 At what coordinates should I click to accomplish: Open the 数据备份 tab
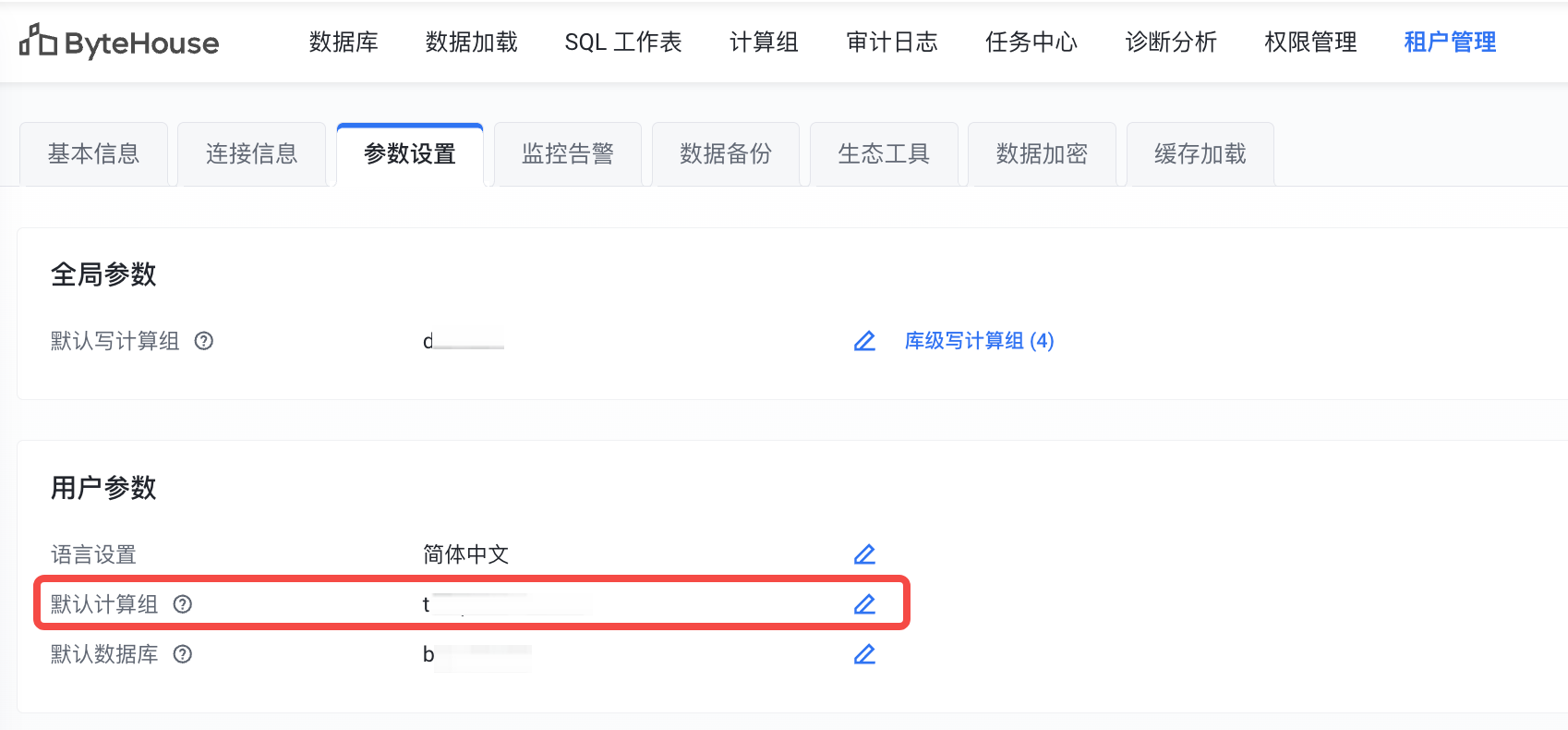coord(726,154)
